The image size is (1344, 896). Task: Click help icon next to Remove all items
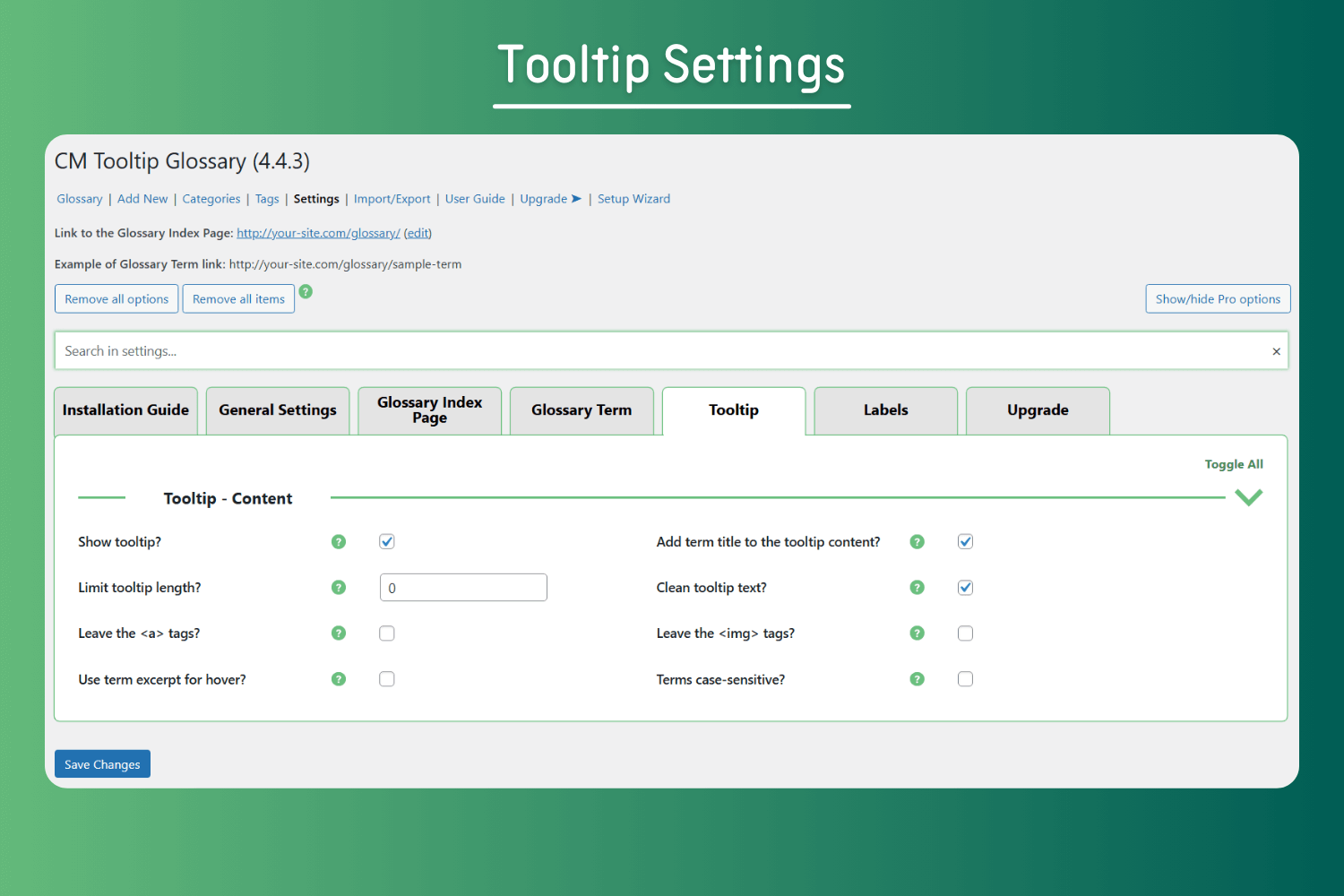(x=306, y=291)
